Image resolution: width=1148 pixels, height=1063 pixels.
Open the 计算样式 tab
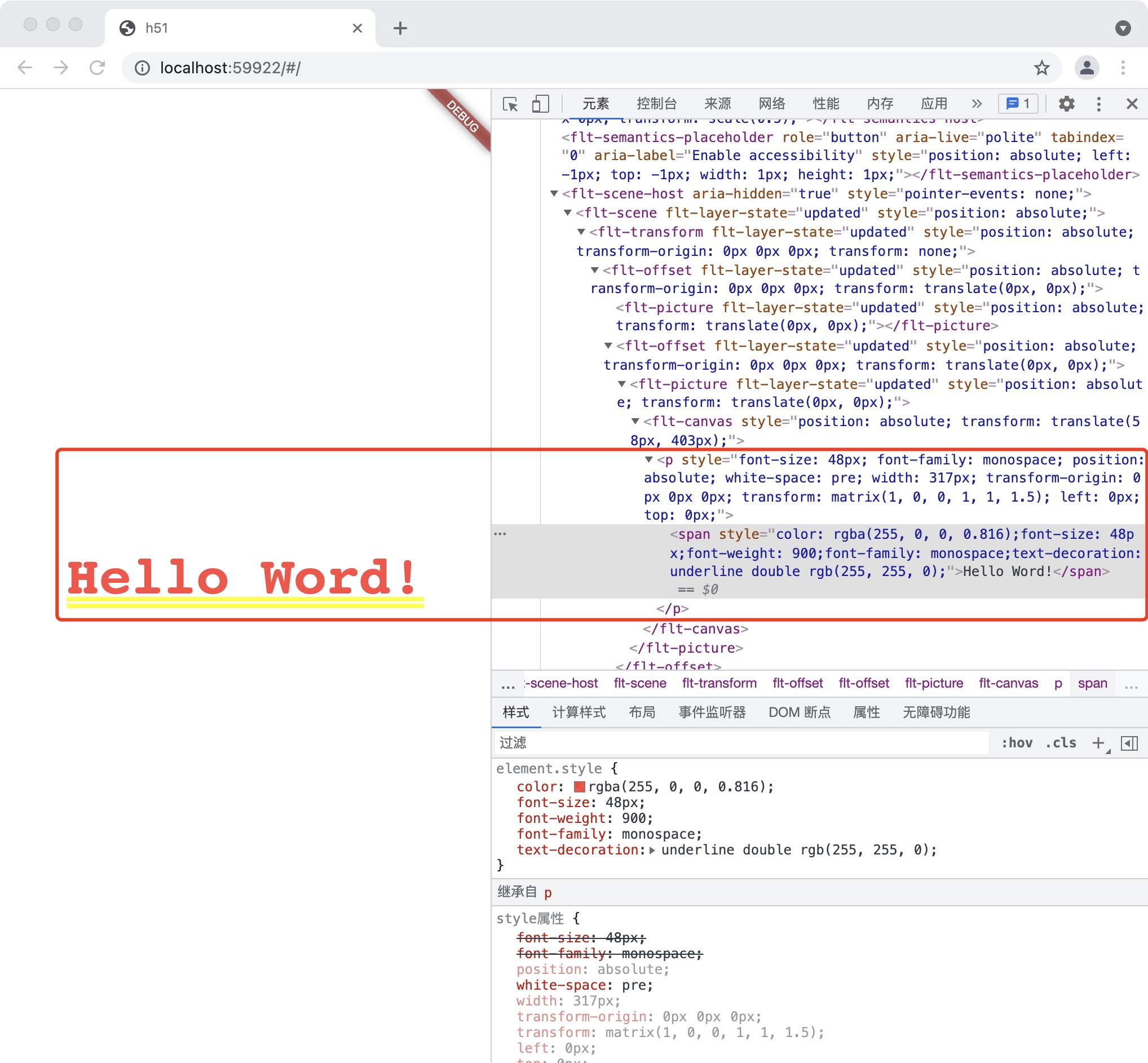tap(579, 712)
